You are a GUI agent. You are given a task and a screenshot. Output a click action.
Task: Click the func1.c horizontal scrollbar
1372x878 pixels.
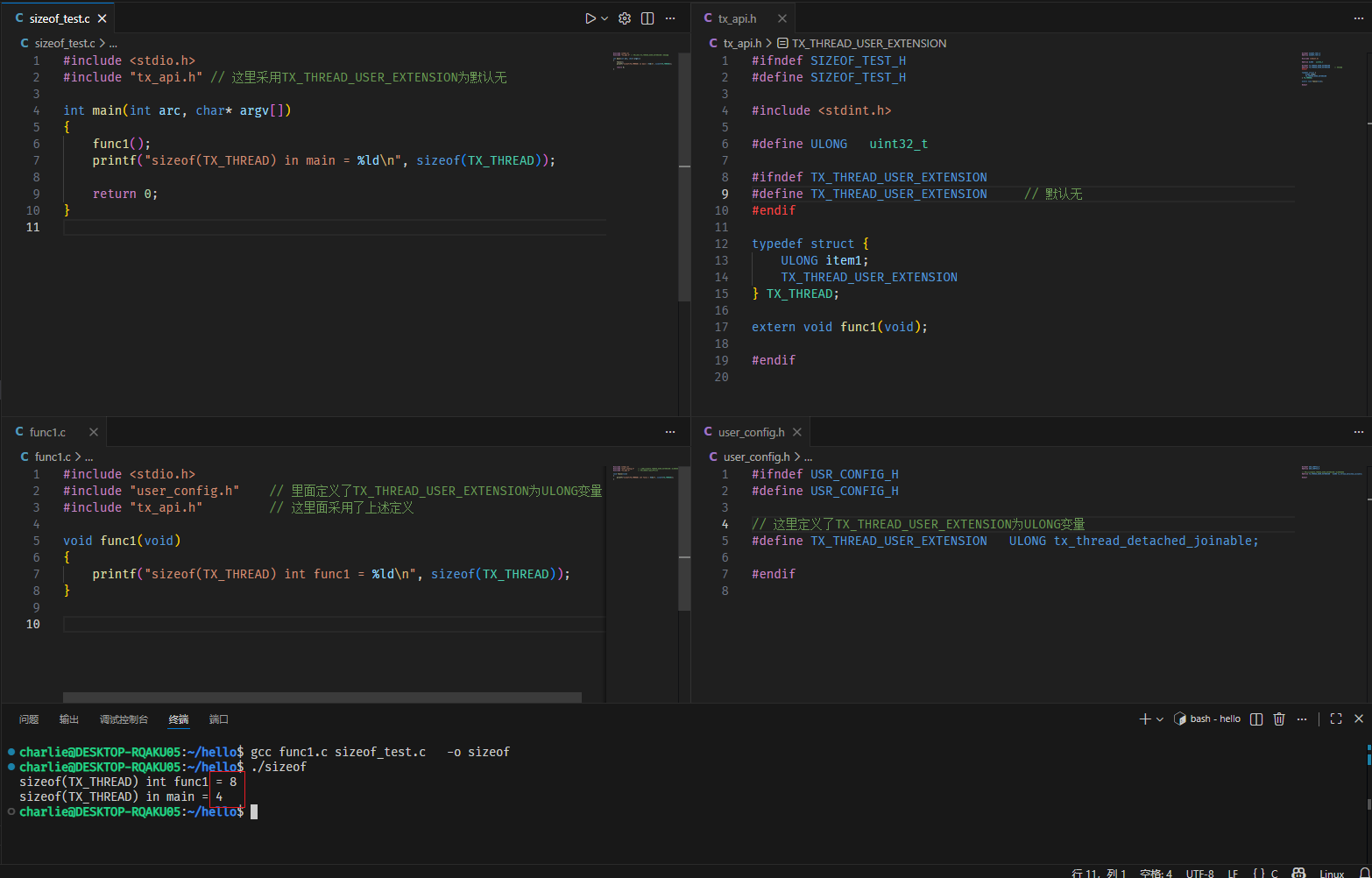[x=322, y=697]
